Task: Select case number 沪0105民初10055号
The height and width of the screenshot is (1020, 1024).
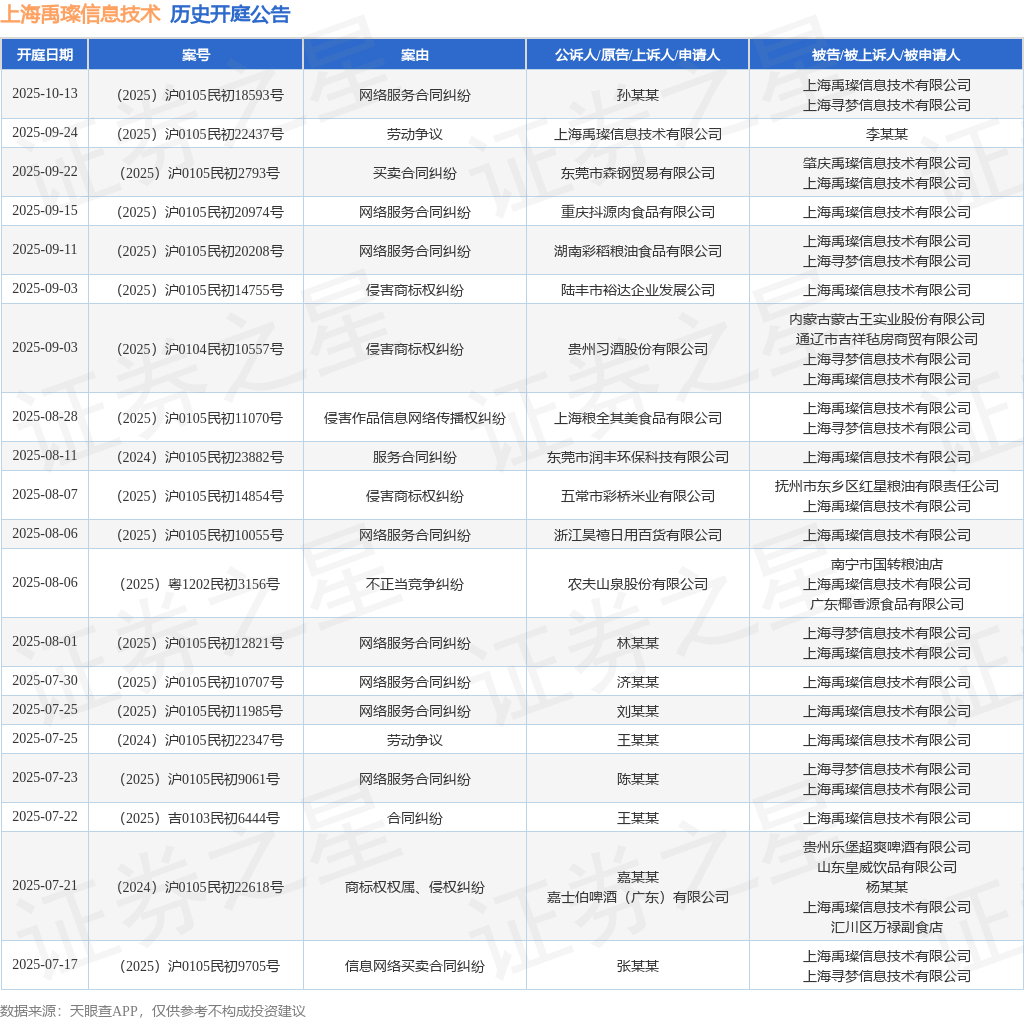Action: coord(200,535)
